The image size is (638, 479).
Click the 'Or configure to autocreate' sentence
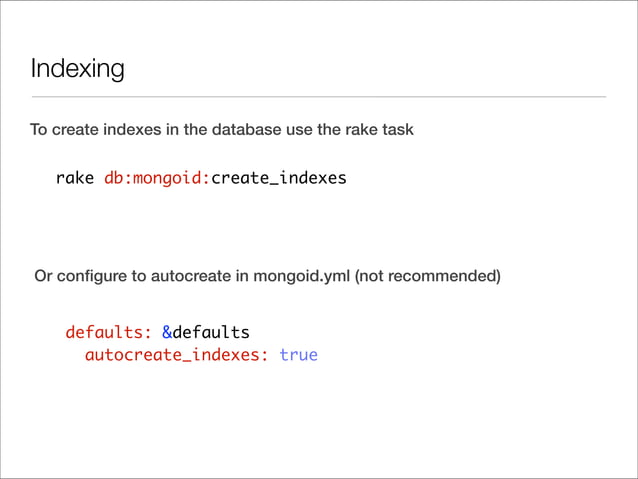267,276
